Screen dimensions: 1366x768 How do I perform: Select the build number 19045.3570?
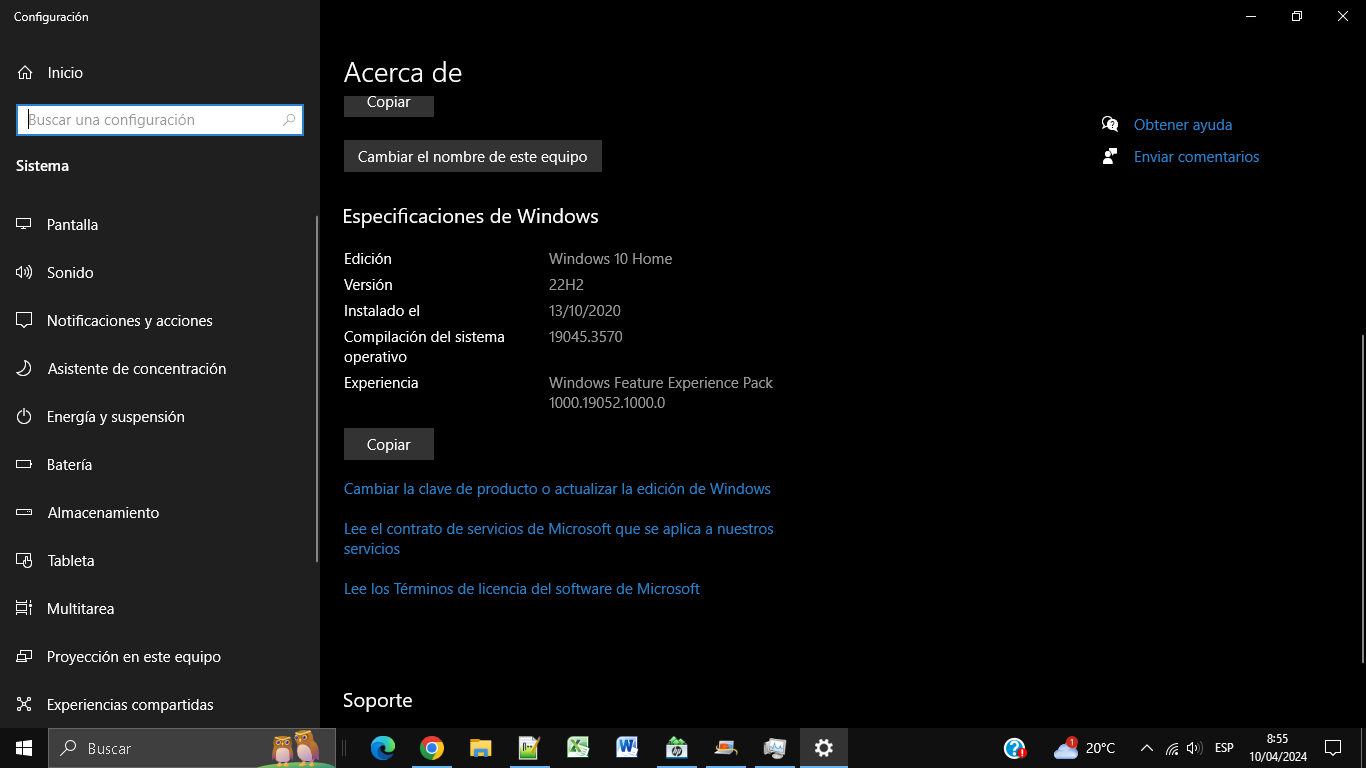[x=586, y=337]
